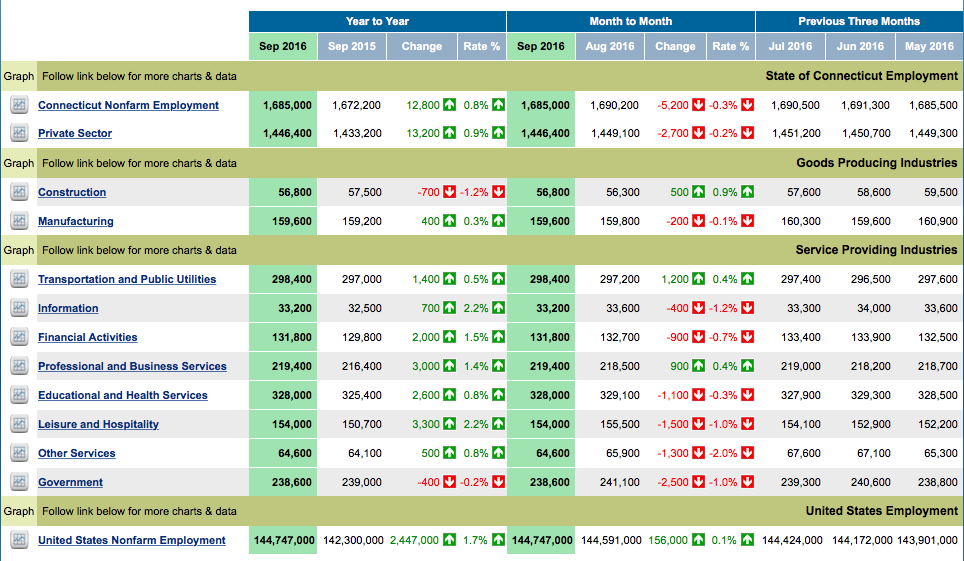Click the graph icon beside Construction
This screenshot has width=964, height=561.
[x=18, y=192]
